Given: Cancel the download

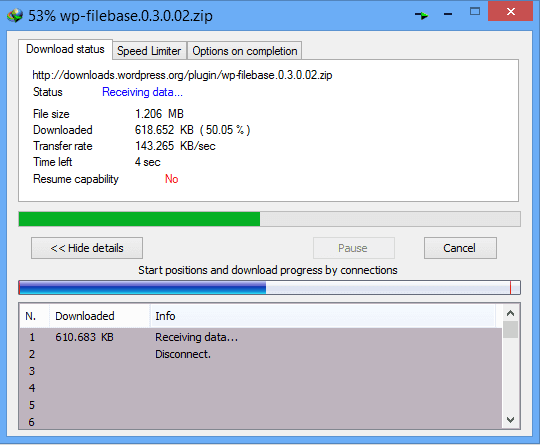Looking at the screenshot, I should pyautogui.click(x=460, y=248).
